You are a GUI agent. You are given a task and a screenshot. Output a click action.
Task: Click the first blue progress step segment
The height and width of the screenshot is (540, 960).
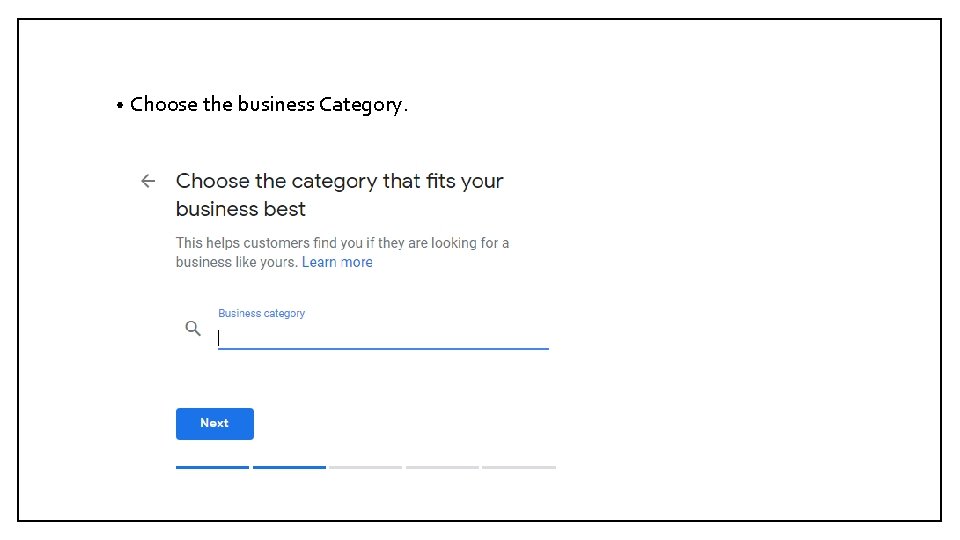pos(212,467)
